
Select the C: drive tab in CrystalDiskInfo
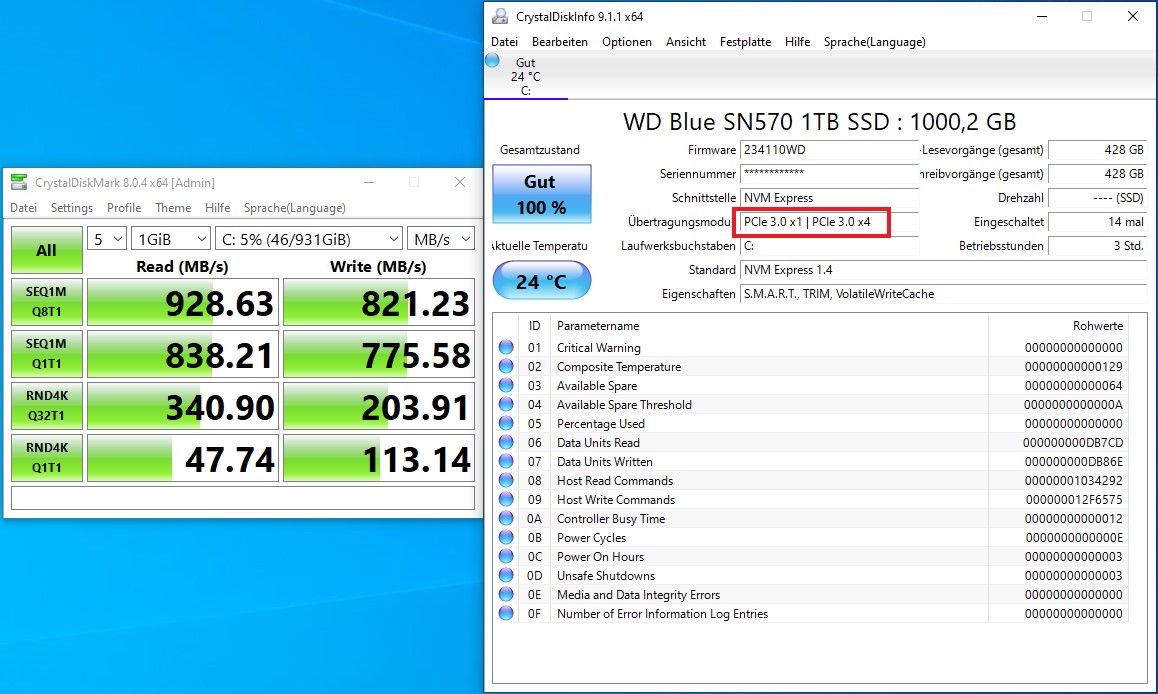[526, 77]
